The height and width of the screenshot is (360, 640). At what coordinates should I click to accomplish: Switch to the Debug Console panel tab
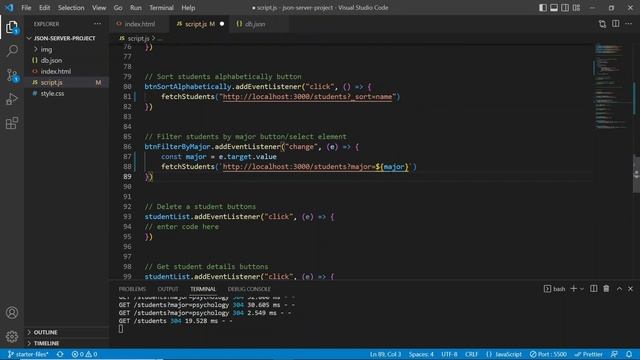click(x=249, y=289)
